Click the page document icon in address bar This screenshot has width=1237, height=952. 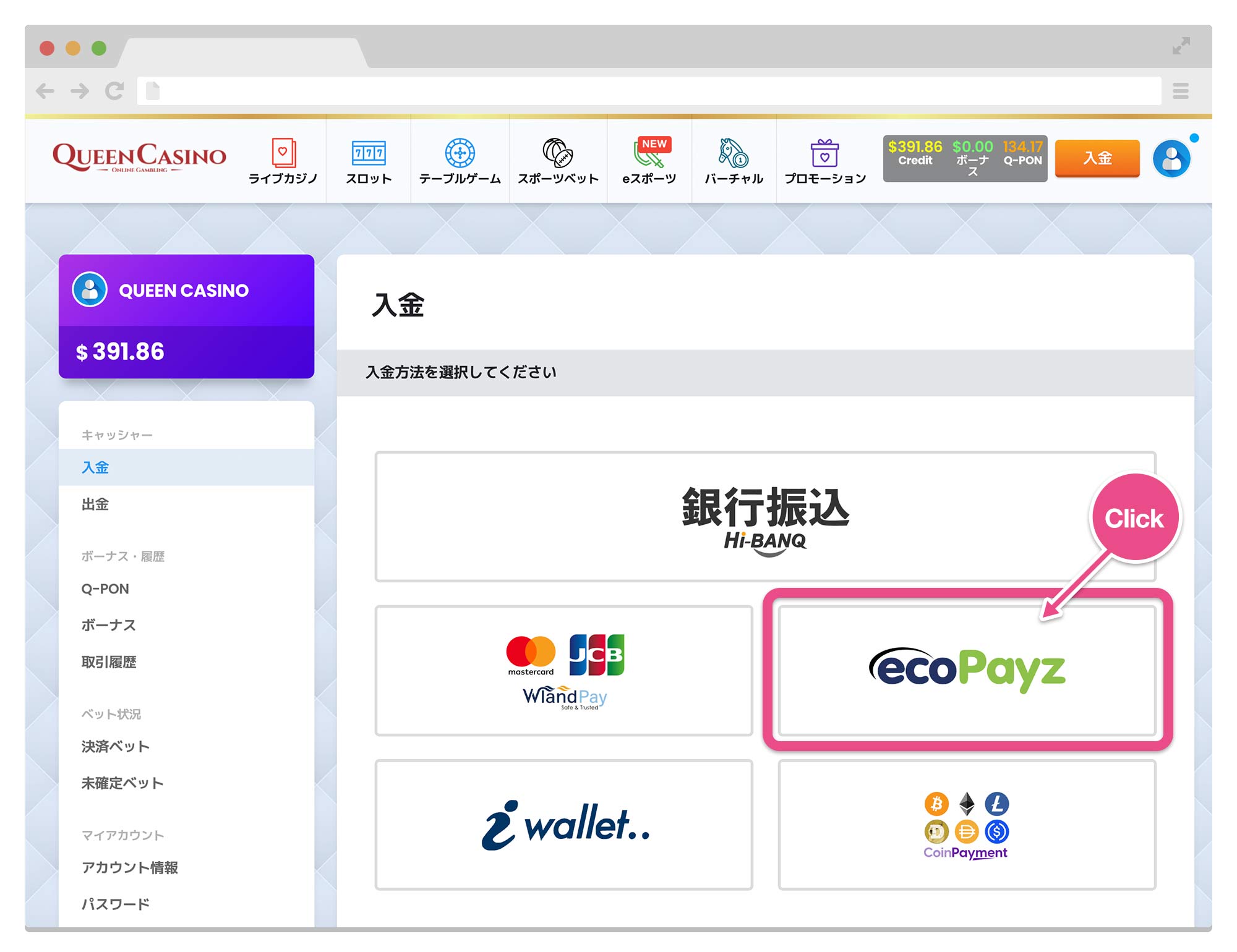click(x=153, y=91)
